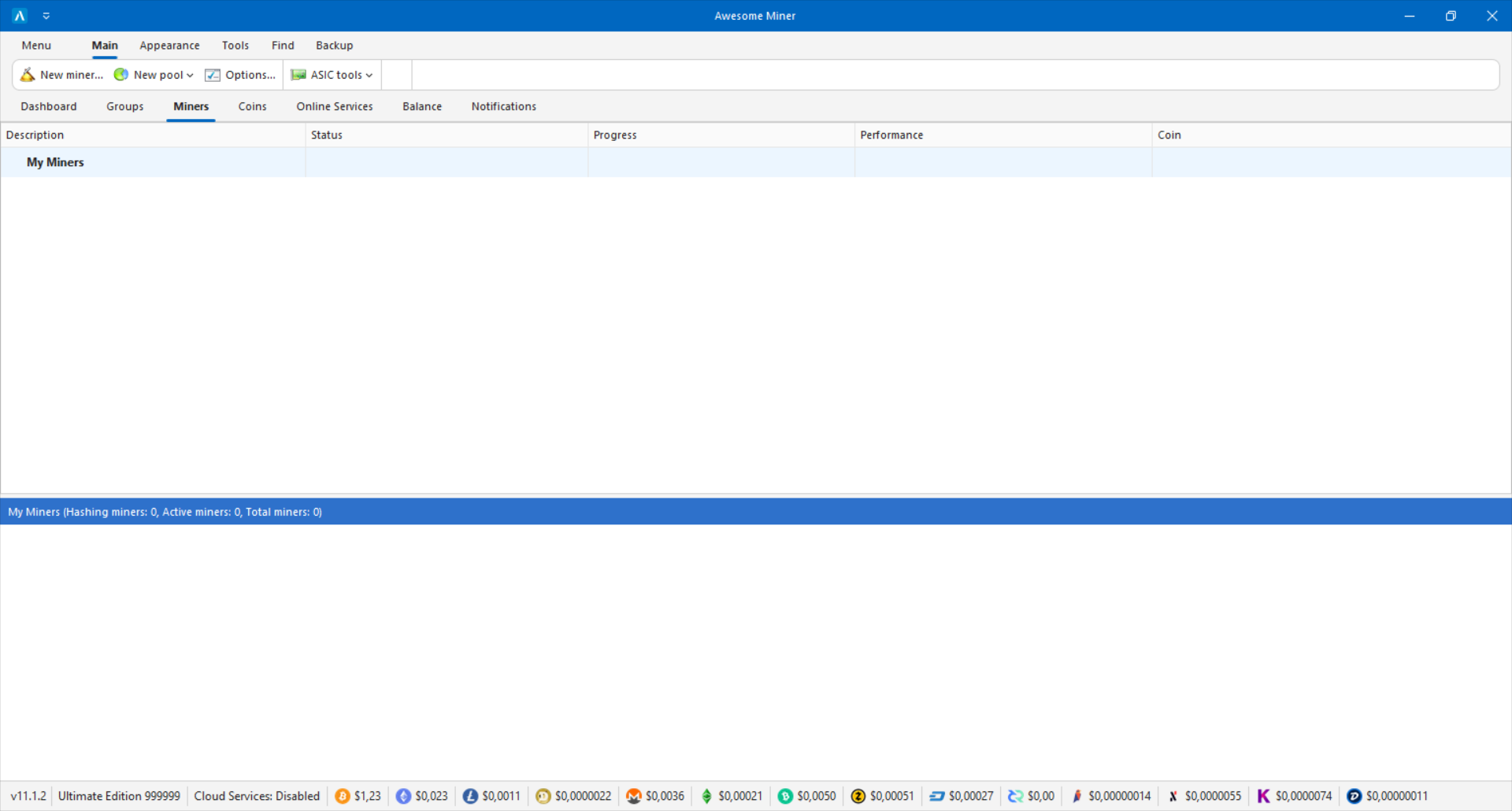Click the Ethereum icon next to $0,023
Screen dimensions: 1512x811
tap(403, 796)
